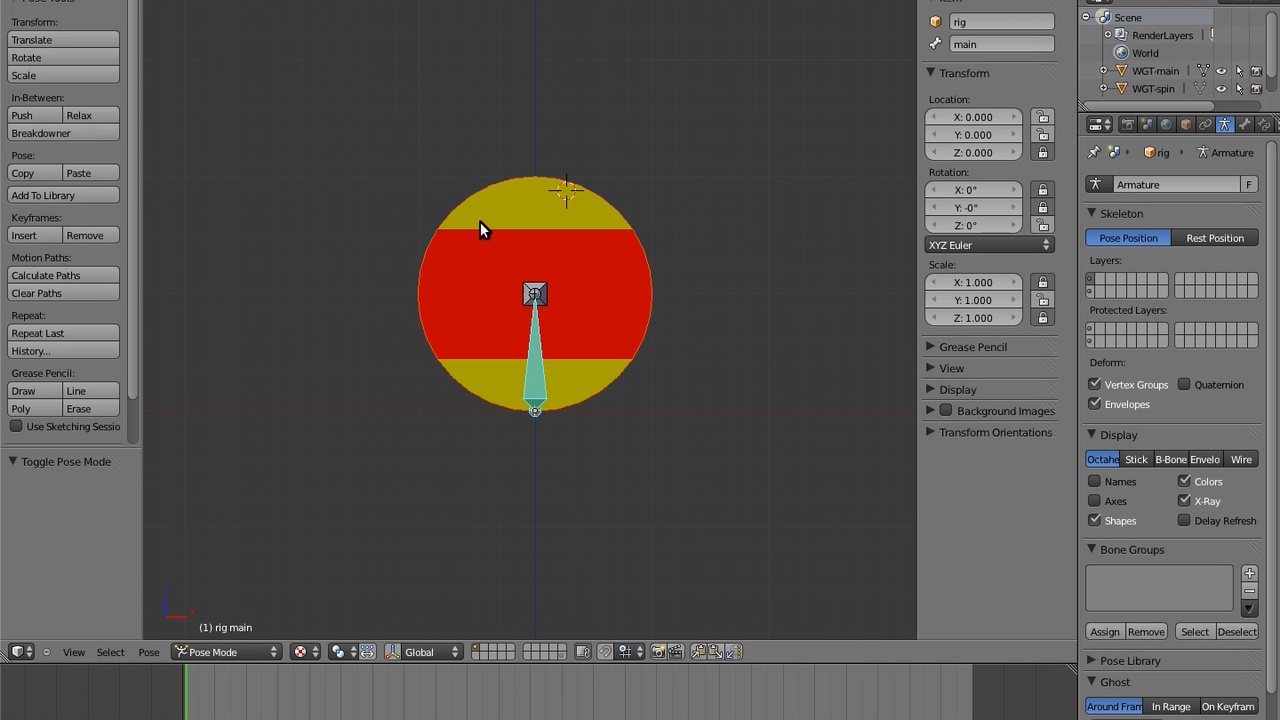Click the OpenGL render animation clapper icon

click(675, 652)
